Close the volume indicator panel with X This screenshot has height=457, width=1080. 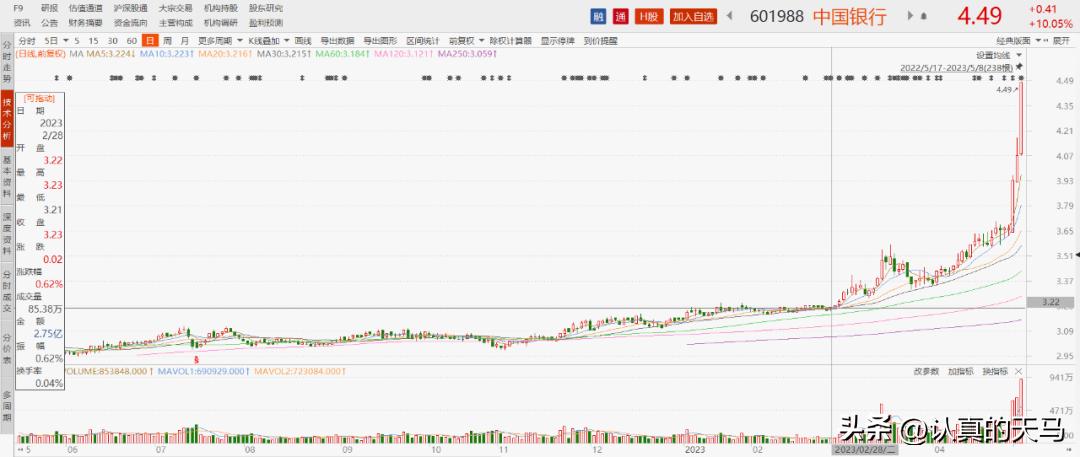tap(1019, 372)
